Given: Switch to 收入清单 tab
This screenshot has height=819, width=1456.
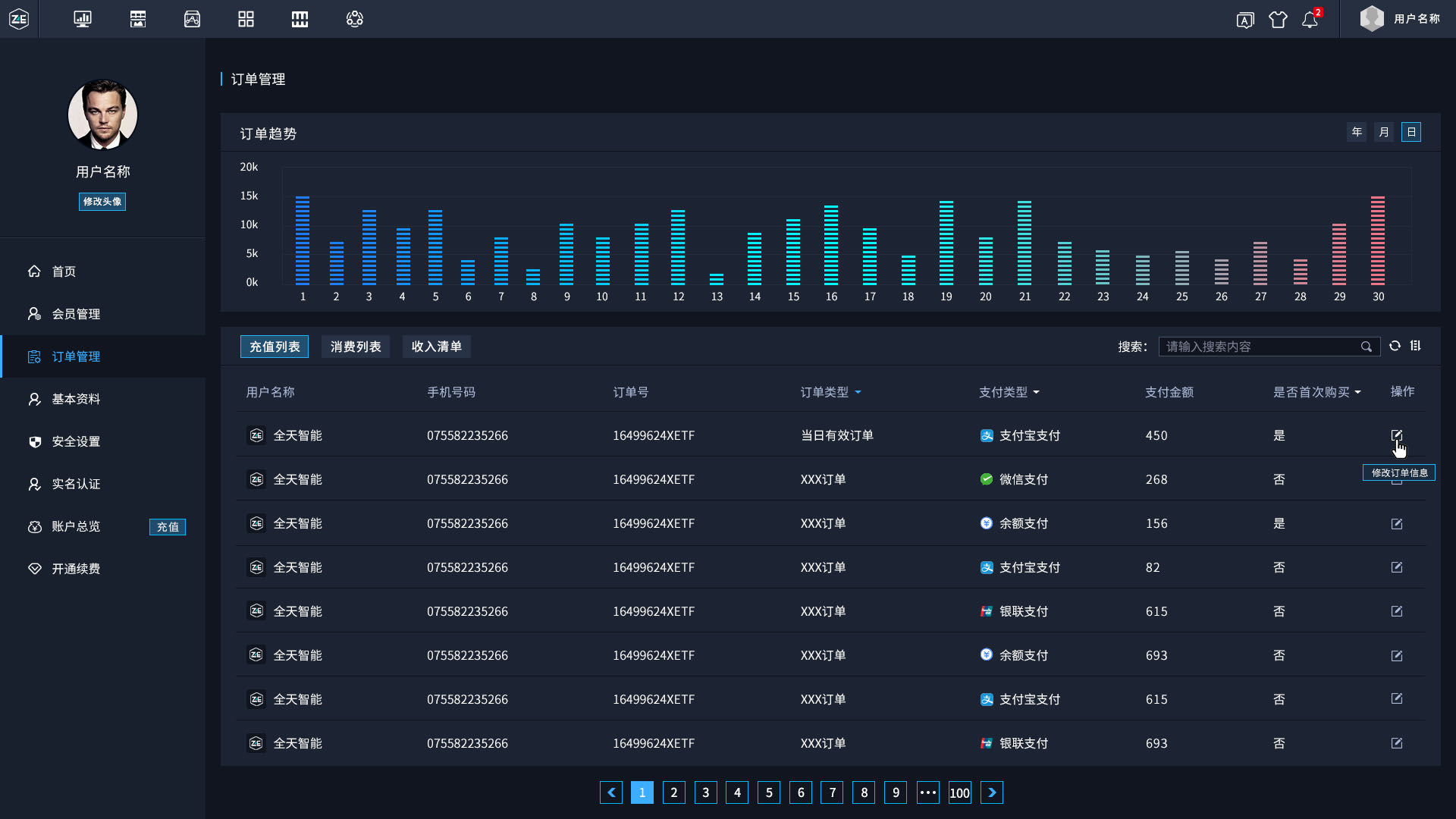Looking at the screenshot, I should [x=437, y=347].
